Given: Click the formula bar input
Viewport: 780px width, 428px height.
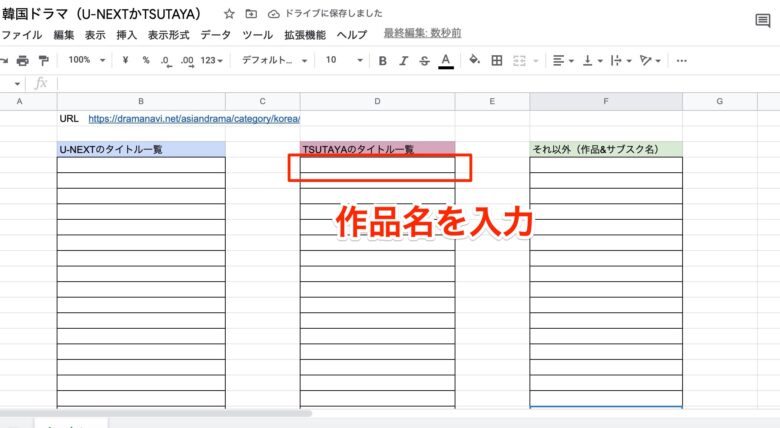Looking at the screenshot, I should [x=418, y=84].
